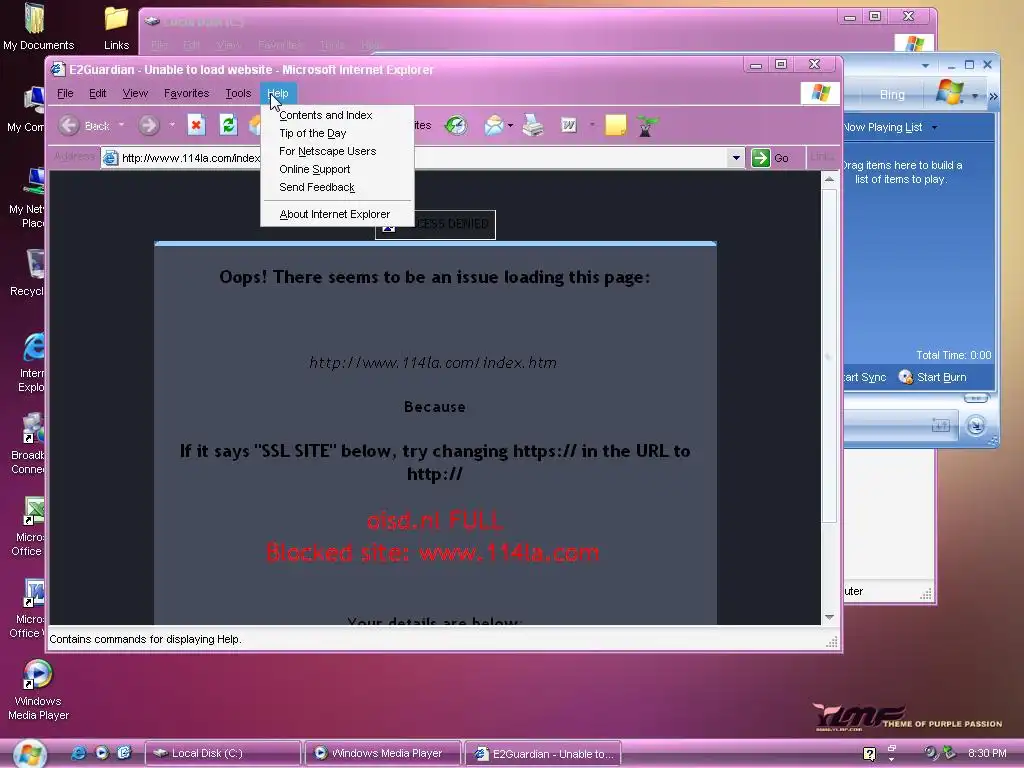
Task: Click the vertical scrollbar thumb in Internet Explorer
Action: coord(829,355)
